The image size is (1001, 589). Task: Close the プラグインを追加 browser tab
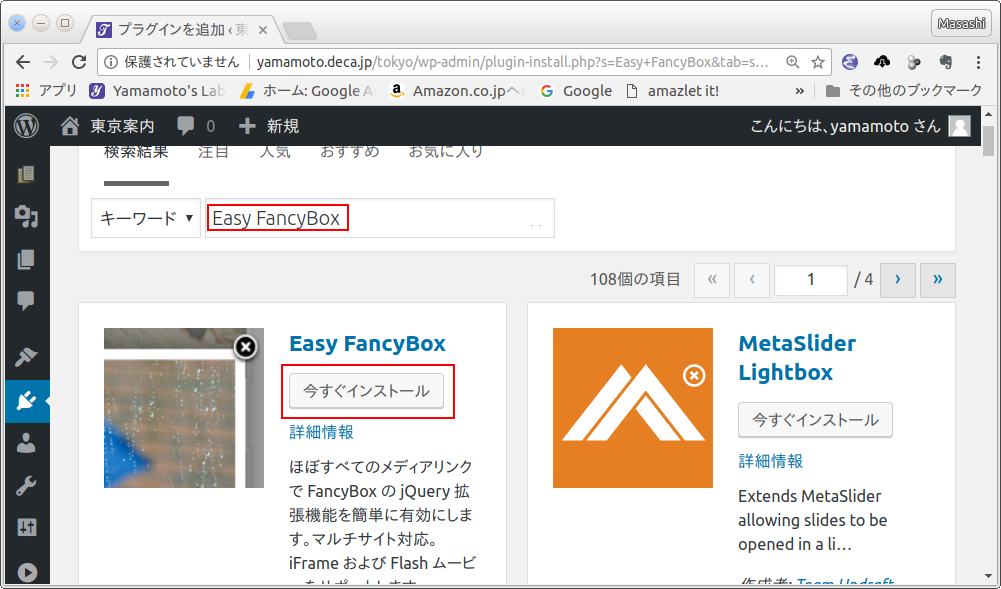(x=263, y=30)
